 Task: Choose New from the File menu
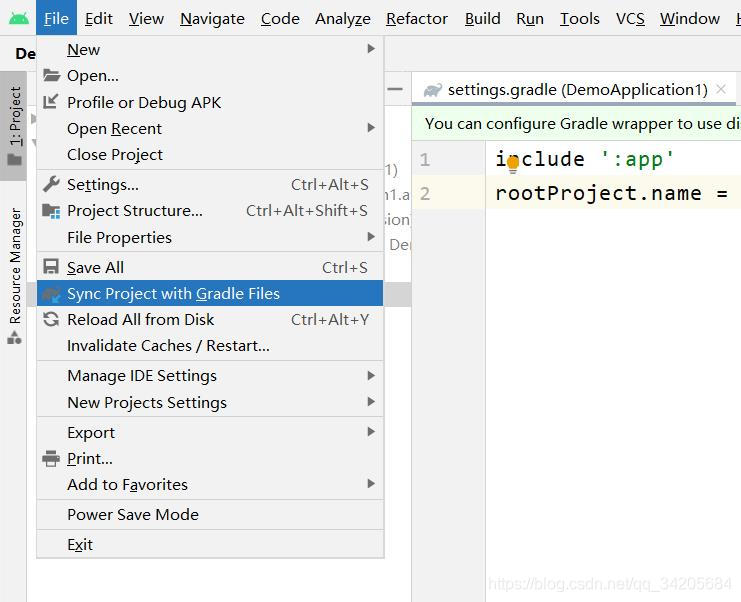210,49
